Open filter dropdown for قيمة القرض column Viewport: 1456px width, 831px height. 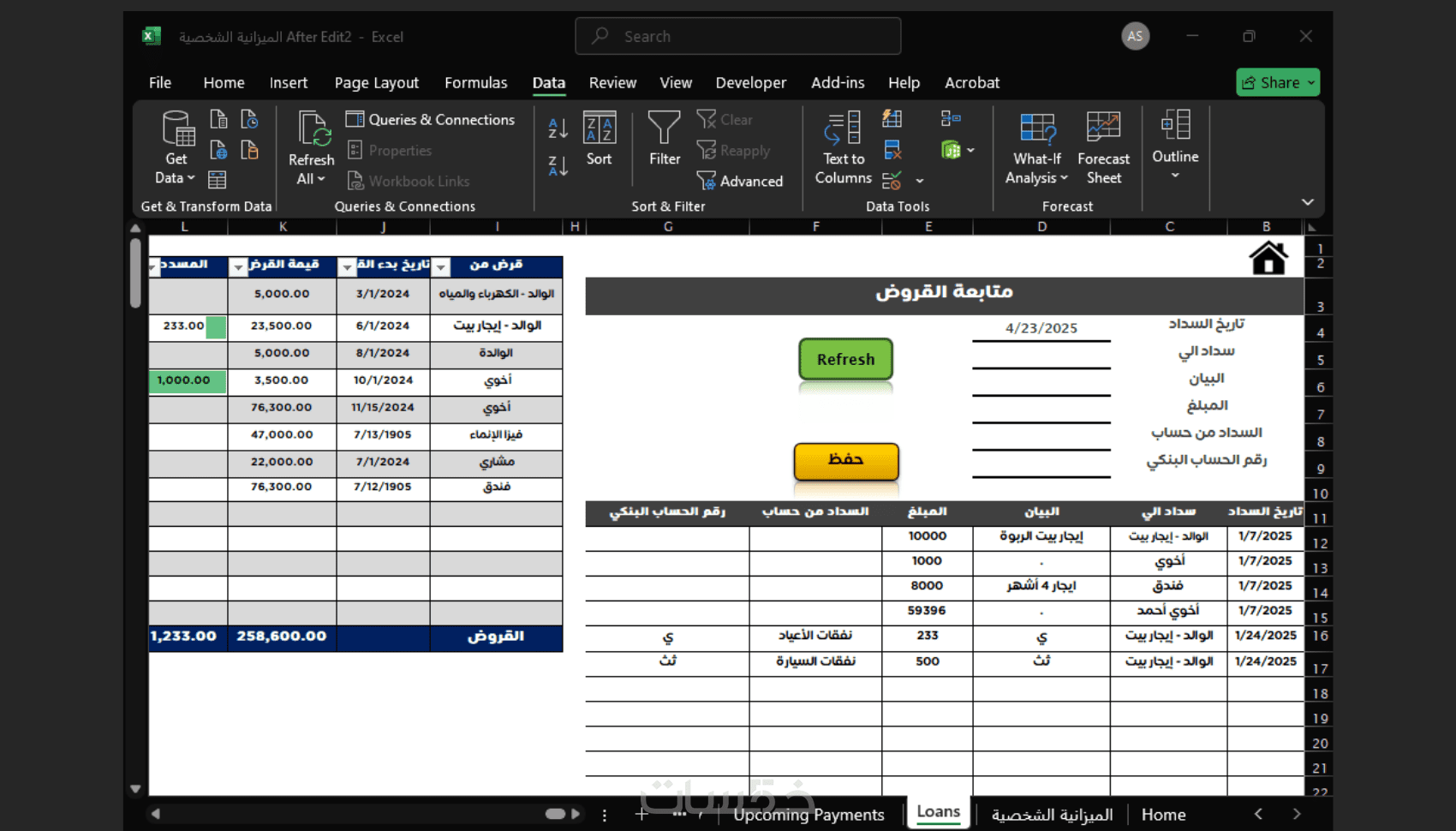click(238, 267)
